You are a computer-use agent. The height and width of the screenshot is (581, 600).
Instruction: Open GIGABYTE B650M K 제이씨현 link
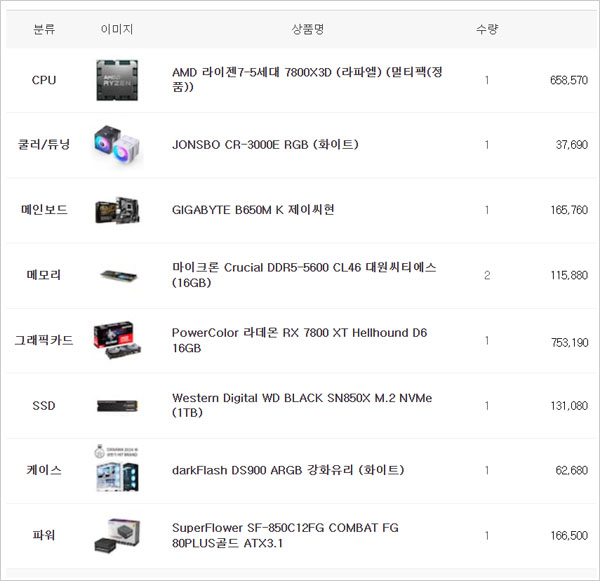point(253,210)
